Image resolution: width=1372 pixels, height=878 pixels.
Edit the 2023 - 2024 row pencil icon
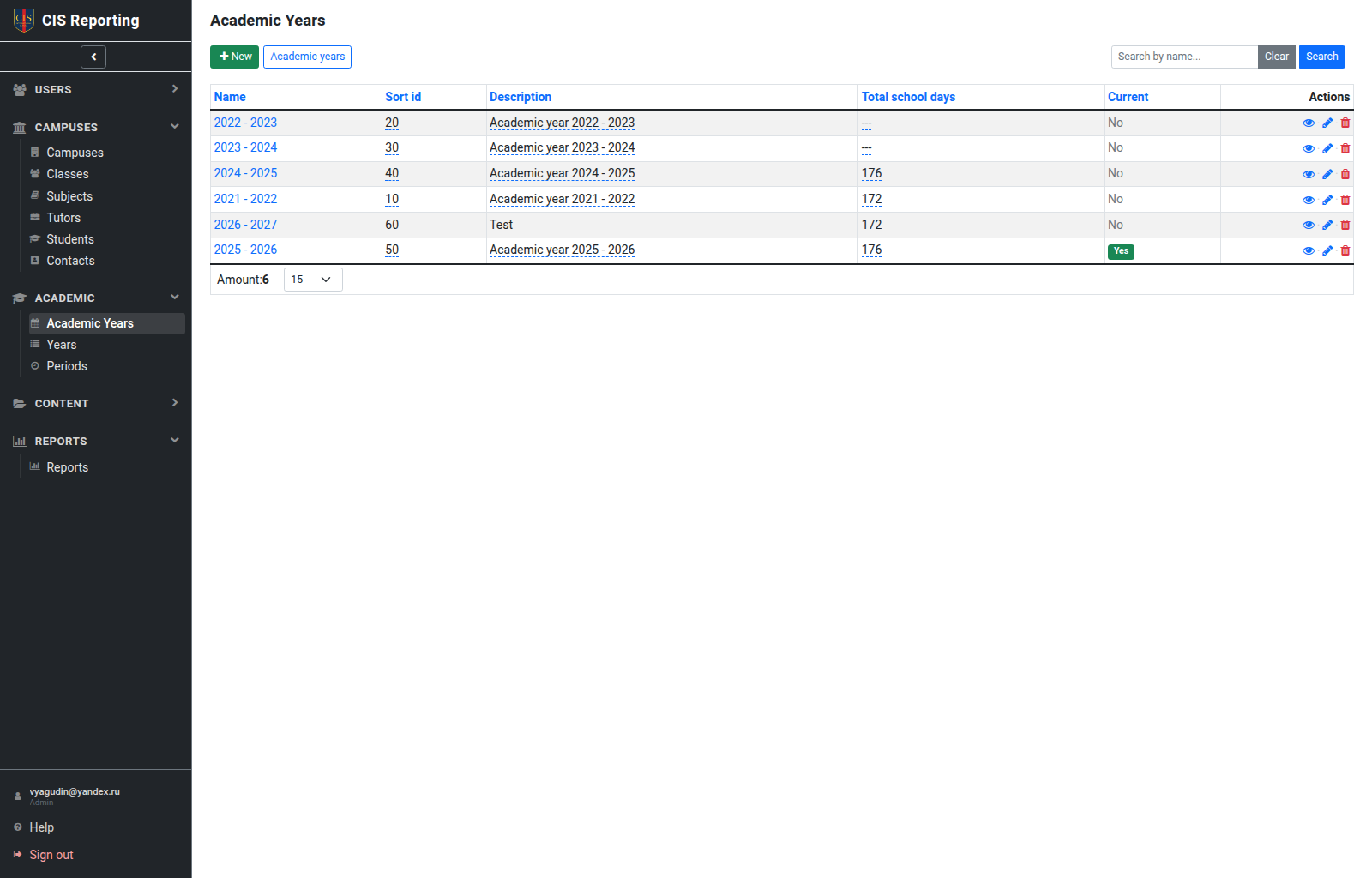click(x=1327, y=149)
